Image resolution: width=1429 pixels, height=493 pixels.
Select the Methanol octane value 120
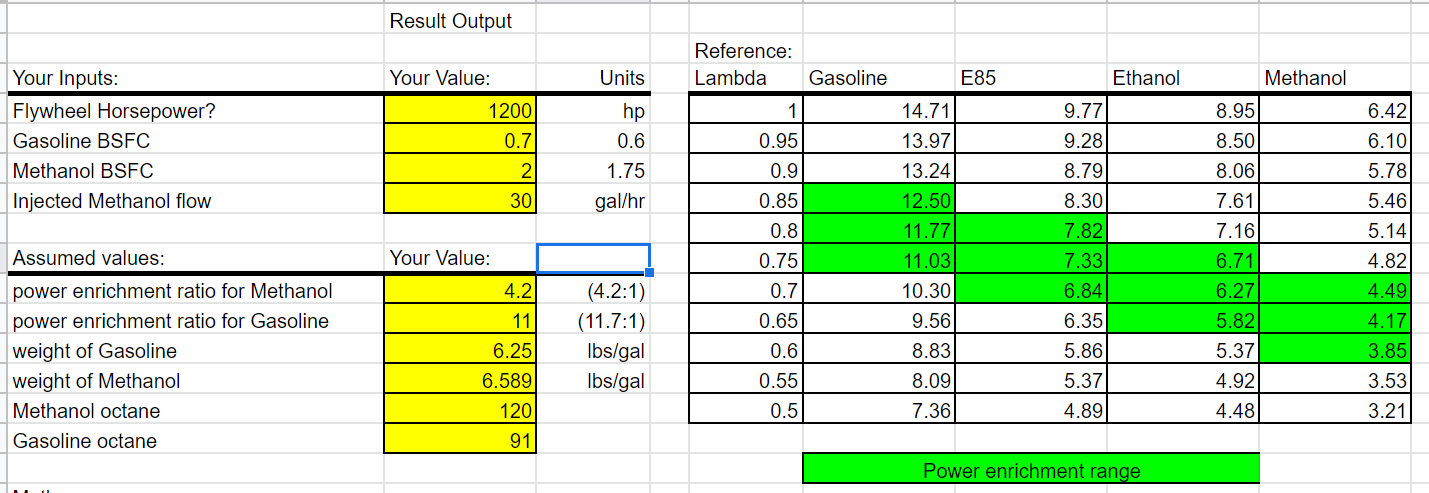tap(461, 411)
